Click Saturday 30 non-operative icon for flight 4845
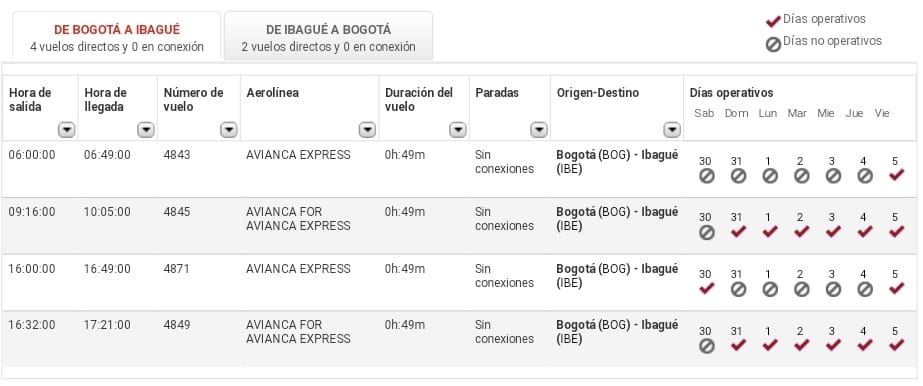 click(x=707, y=232)
